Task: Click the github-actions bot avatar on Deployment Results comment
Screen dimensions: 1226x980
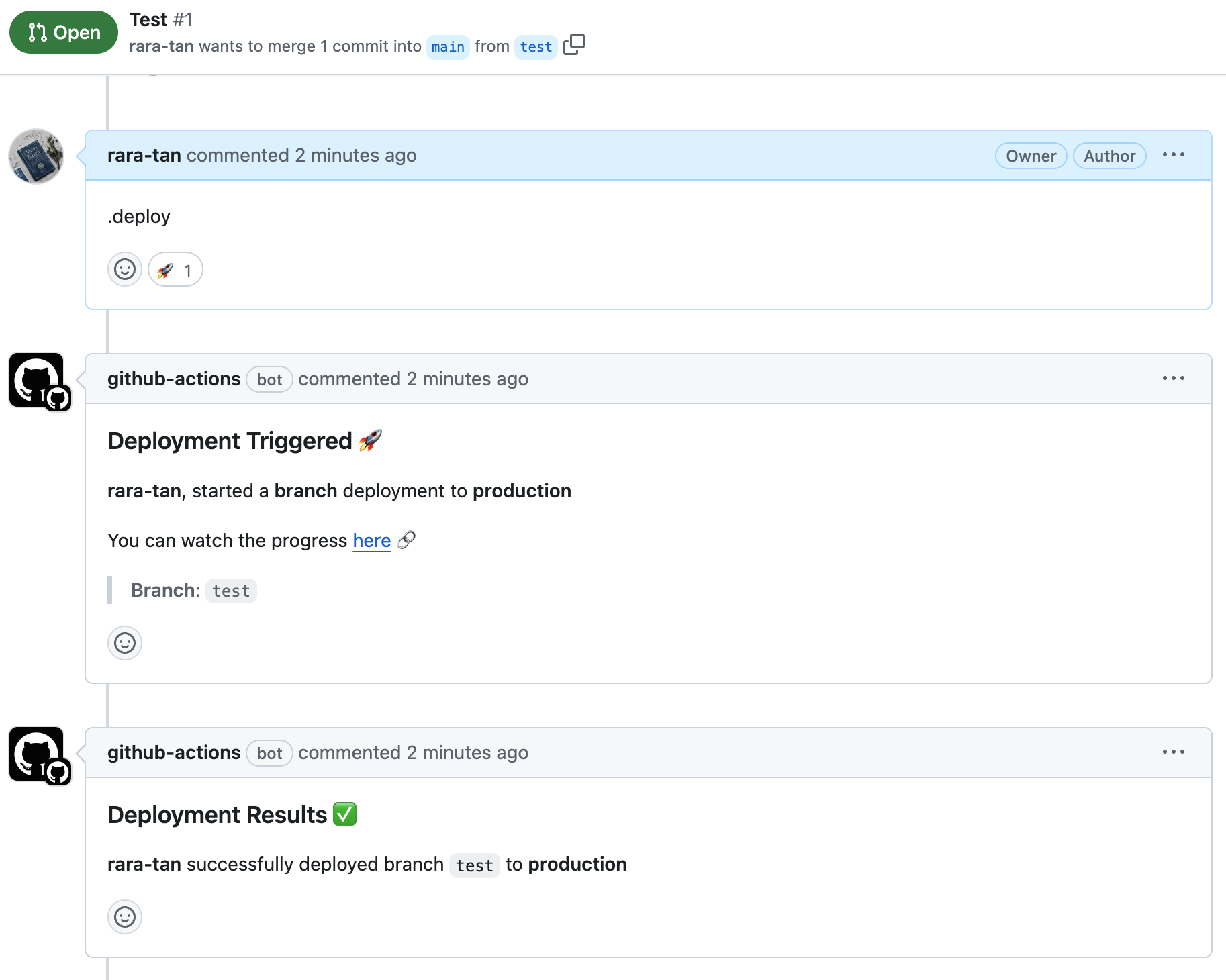Action: 35,753
